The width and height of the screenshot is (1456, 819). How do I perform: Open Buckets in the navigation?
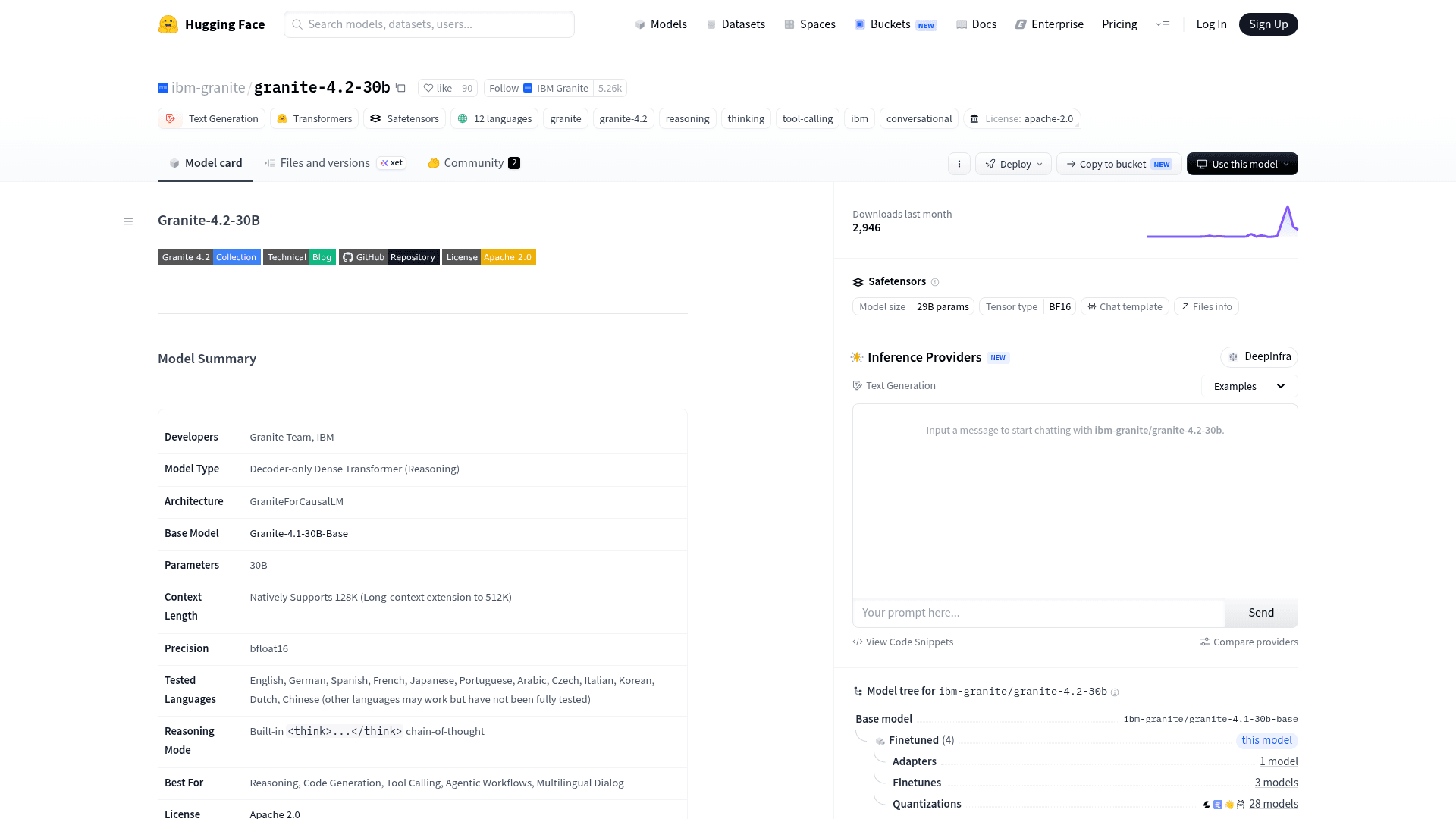(896, 24)
